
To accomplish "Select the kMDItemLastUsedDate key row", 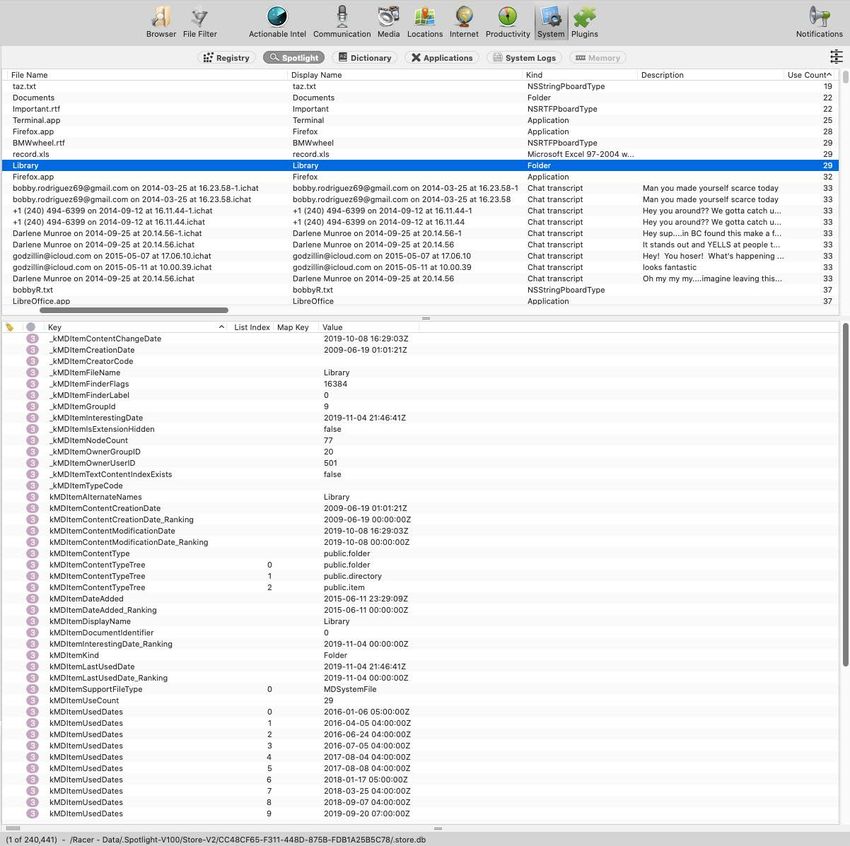I will [420, 666].
